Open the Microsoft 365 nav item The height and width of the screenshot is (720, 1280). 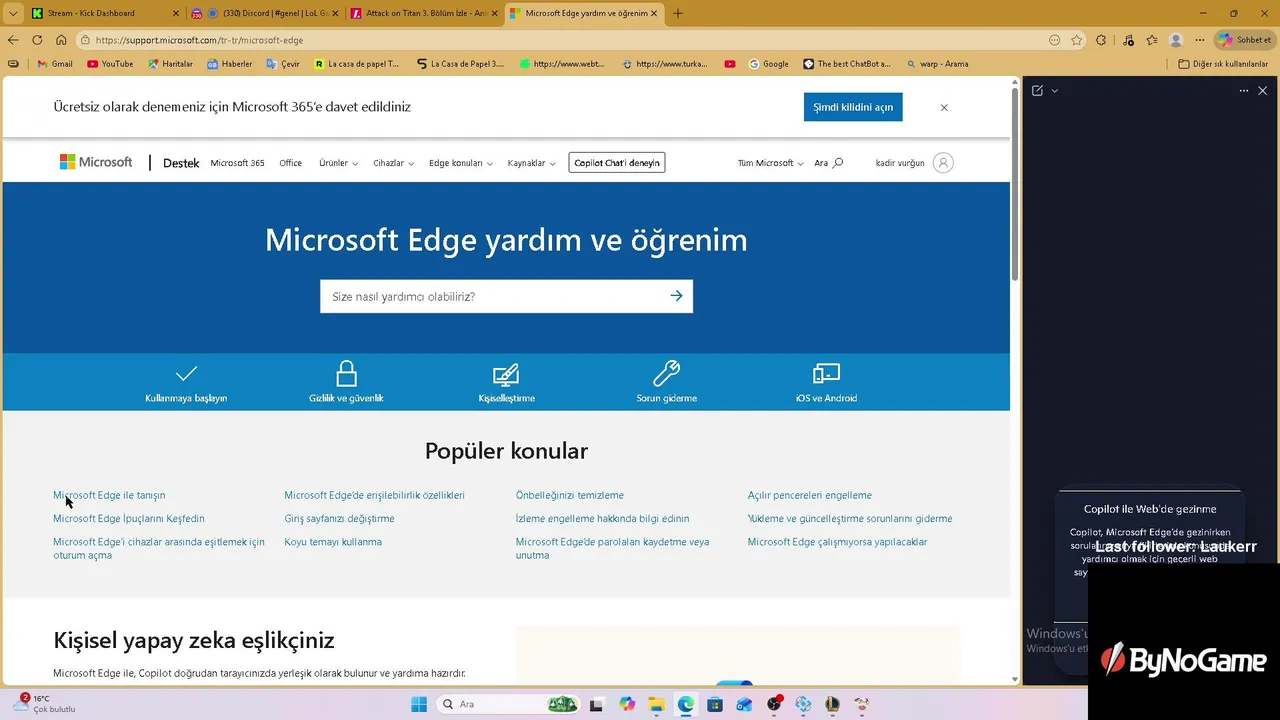coord(237,163)
